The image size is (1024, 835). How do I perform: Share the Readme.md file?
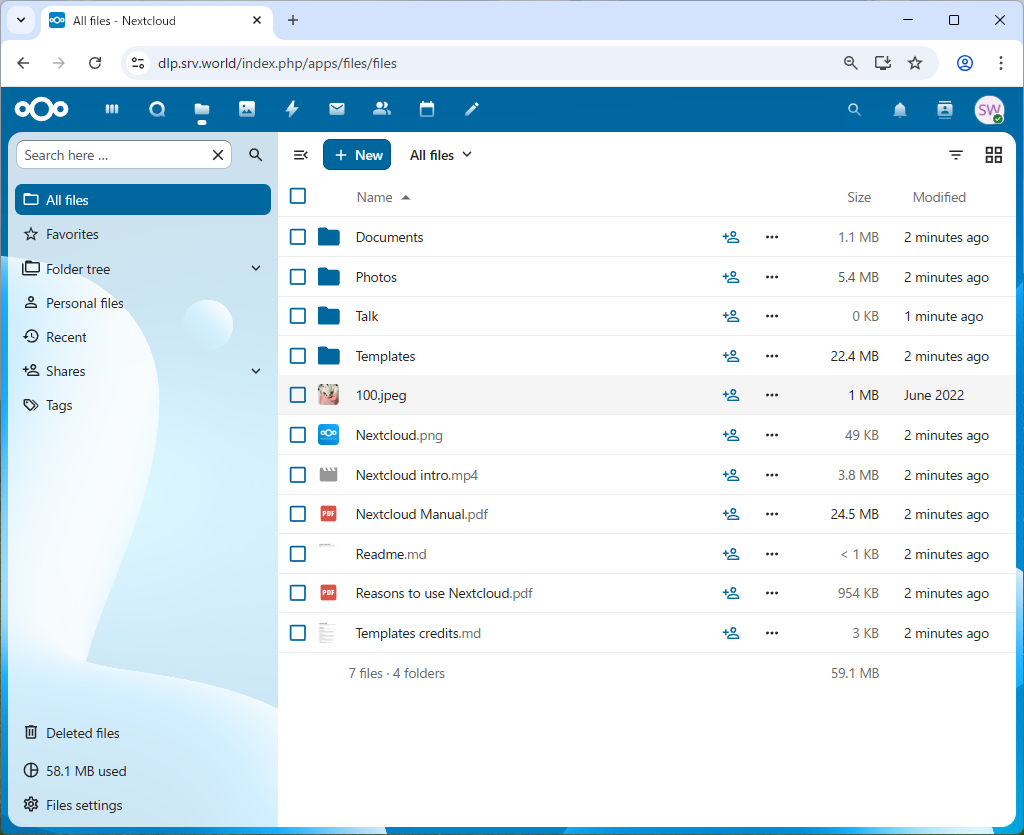coord(731,554)
